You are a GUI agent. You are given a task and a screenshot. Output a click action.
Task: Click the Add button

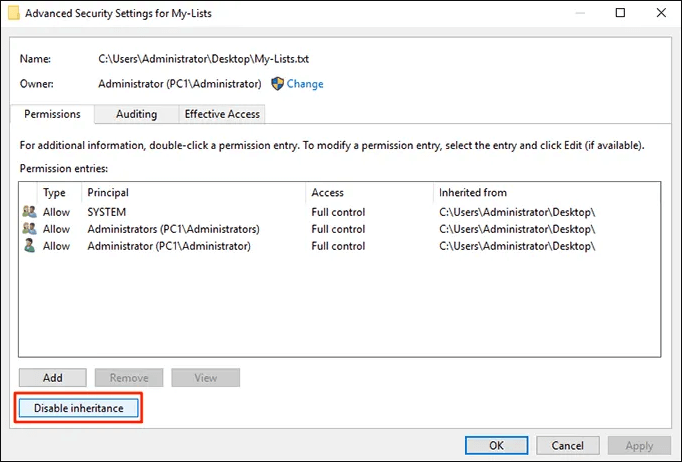click(x=53, y=378)
